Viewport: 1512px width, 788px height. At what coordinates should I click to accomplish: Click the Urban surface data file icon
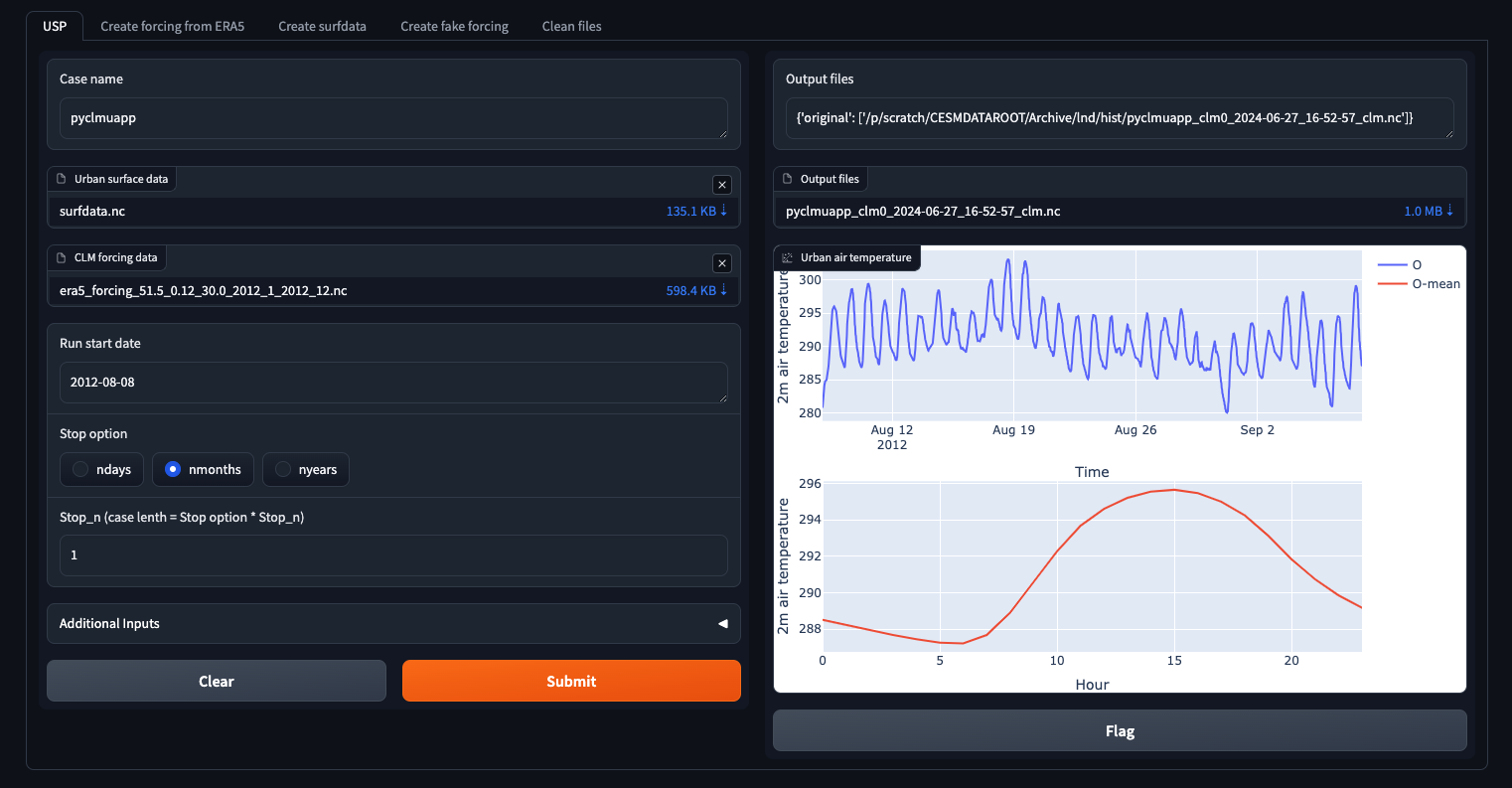pos(62,179)
